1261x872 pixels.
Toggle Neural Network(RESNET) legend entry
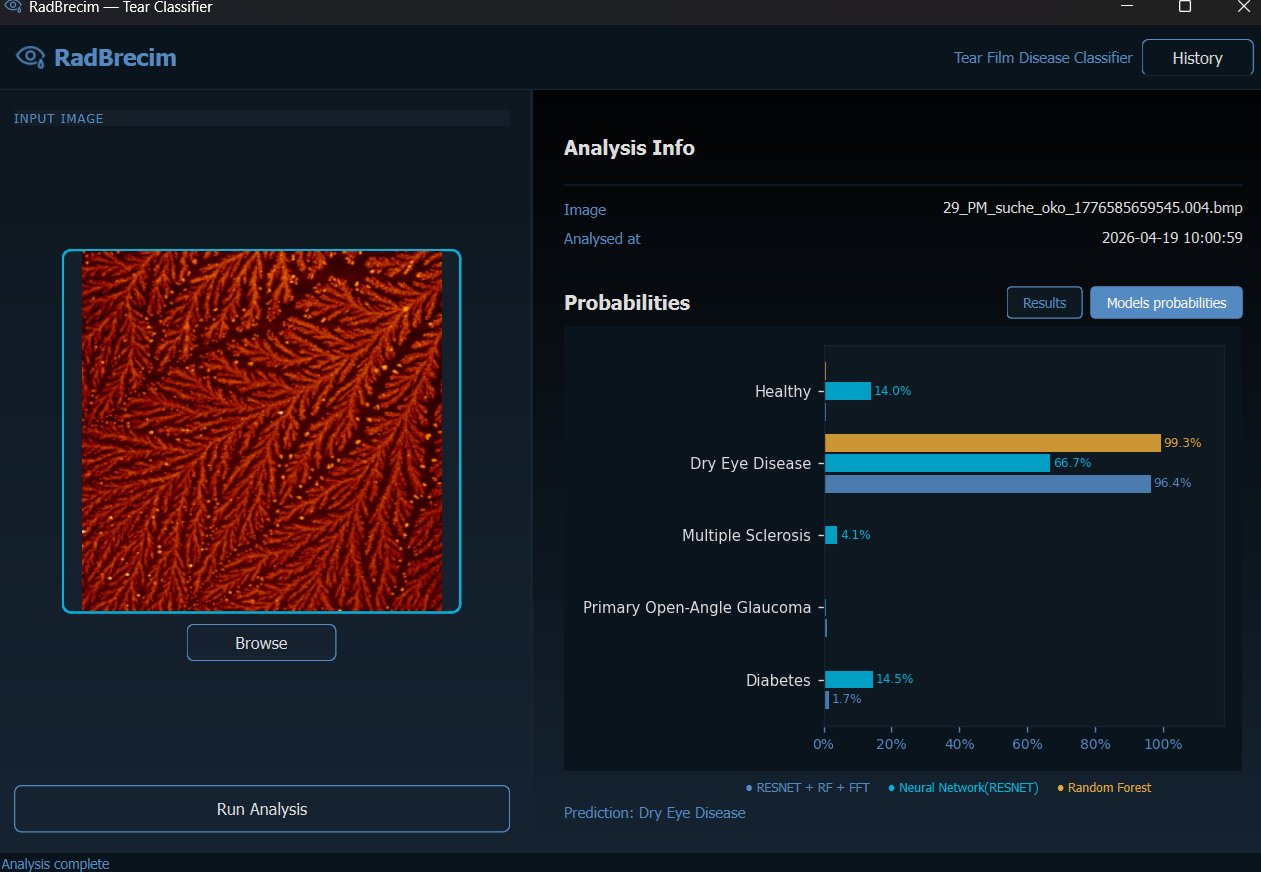tap(963, 788)
